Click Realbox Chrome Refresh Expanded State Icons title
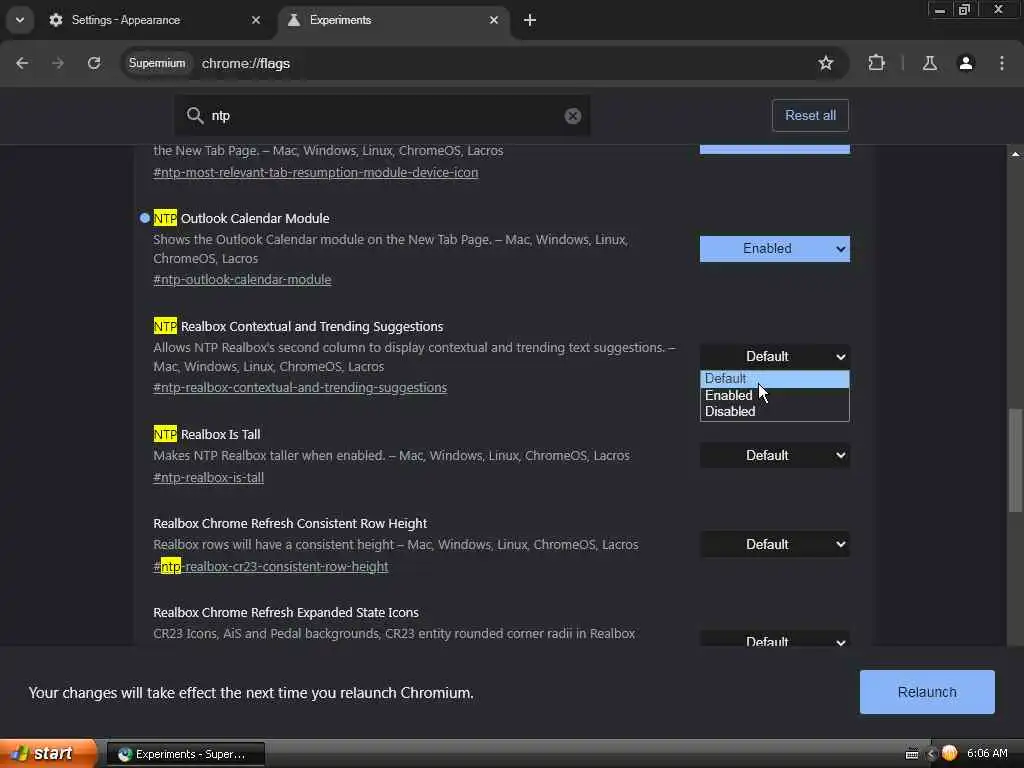This screenshot has height=768, width=1024. (285, 613)
